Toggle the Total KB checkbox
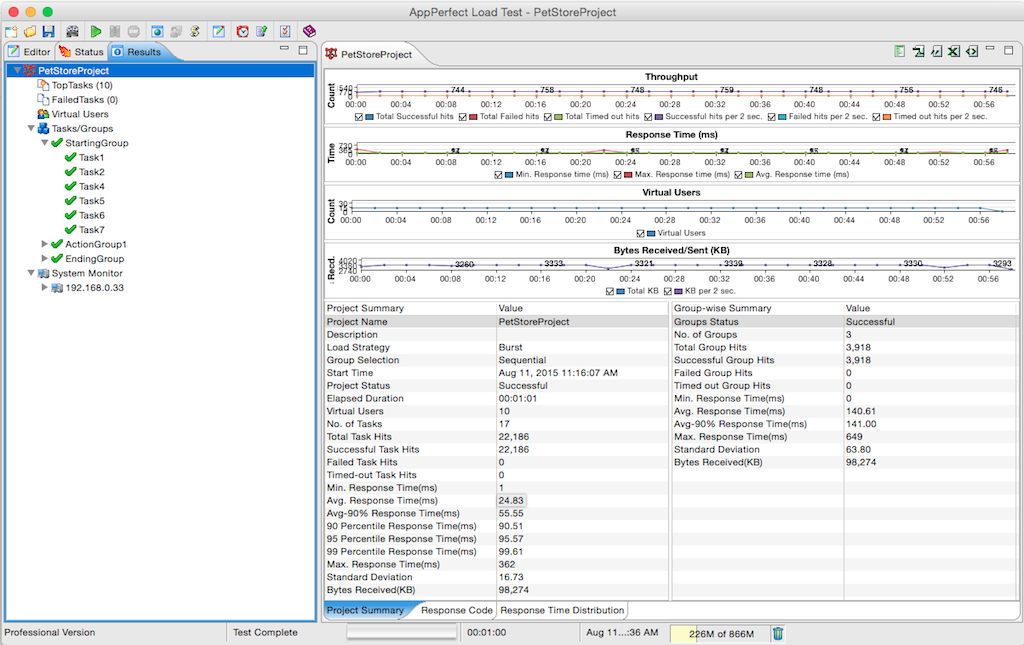This screenshot has height=645, width=1024. tap(610, 292)
